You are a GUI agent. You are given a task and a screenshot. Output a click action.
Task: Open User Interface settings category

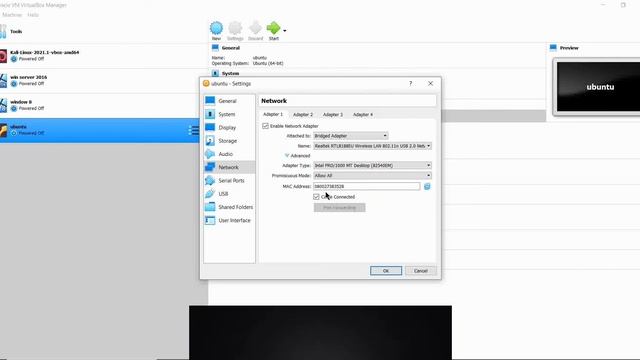(229, 220)
